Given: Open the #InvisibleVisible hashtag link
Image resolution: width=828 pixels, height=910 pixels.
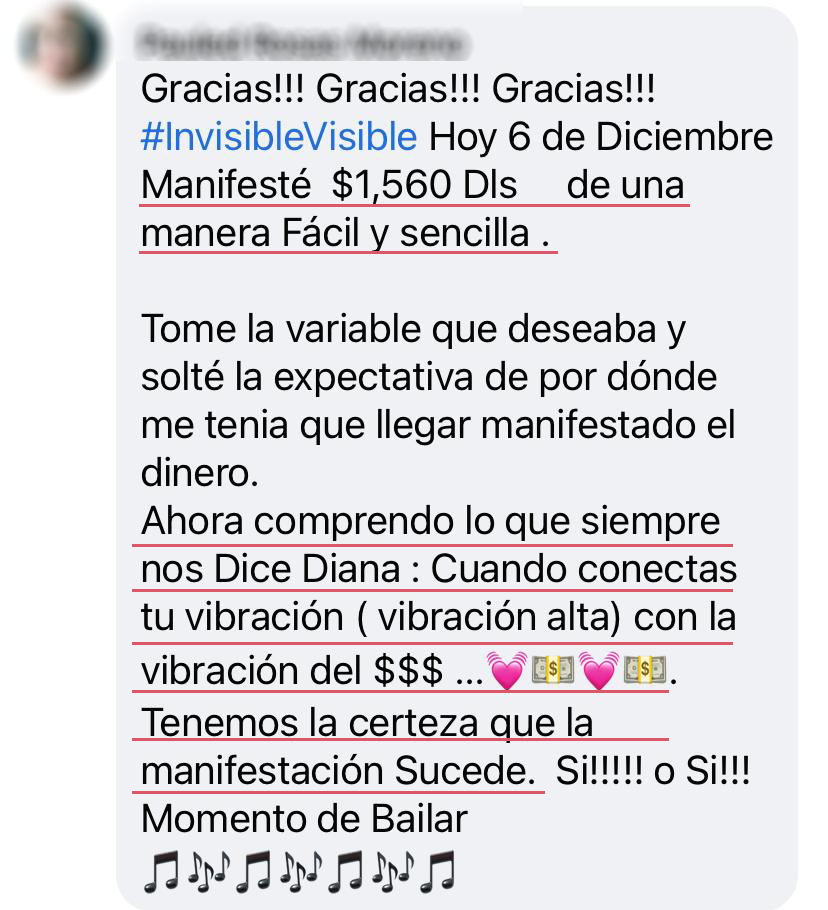Looking at the screenshot, I should pos(279,137).
